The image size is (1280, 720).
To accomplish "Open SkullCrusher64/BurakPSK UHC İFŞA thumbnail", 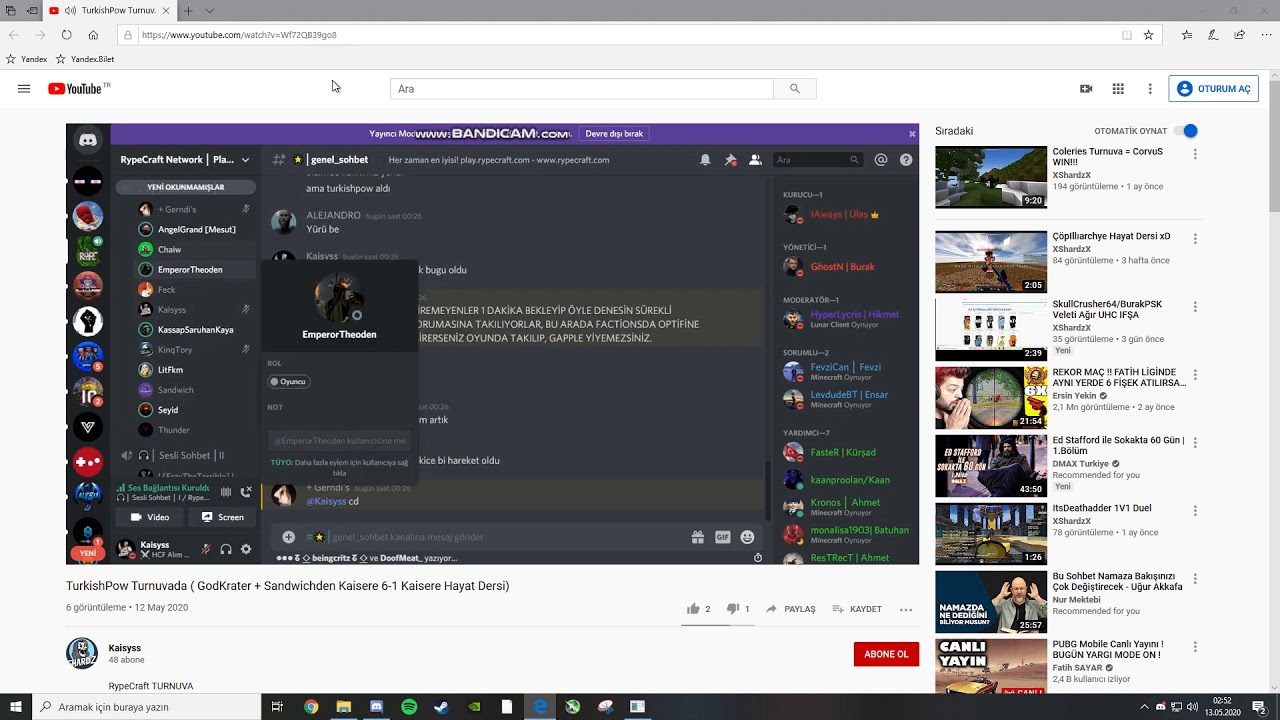I will pyautogui.click(x=991, y=330).
